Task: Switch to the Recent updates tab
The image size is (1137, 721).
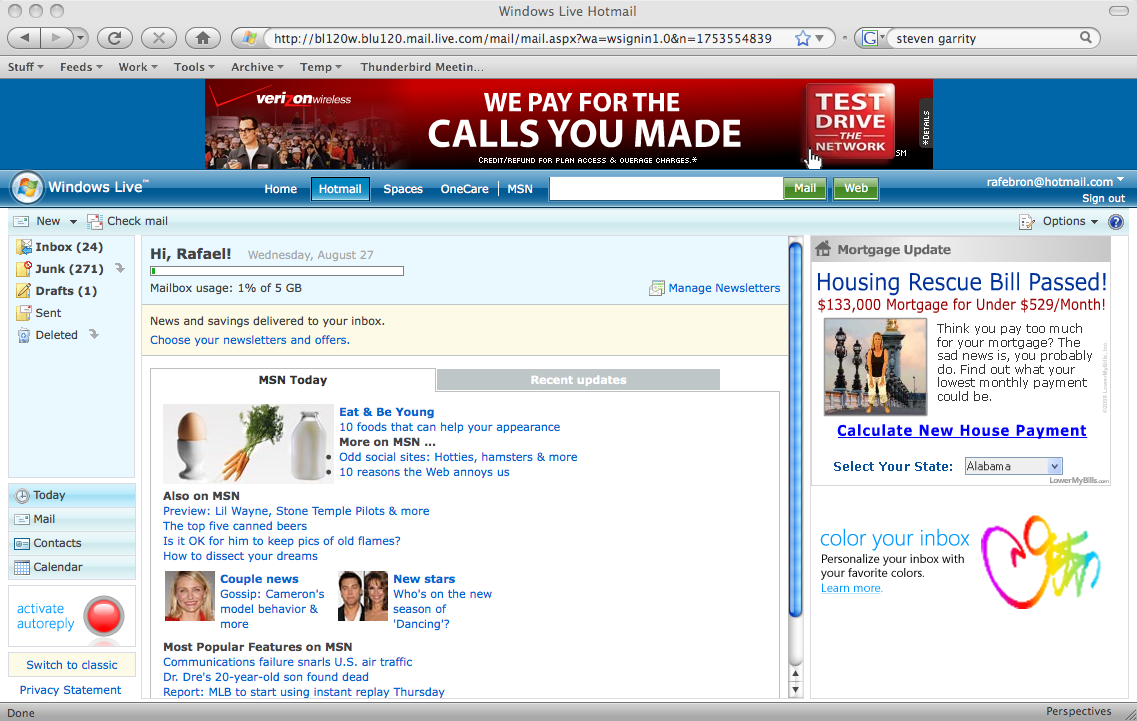Action: pos(578,380)
